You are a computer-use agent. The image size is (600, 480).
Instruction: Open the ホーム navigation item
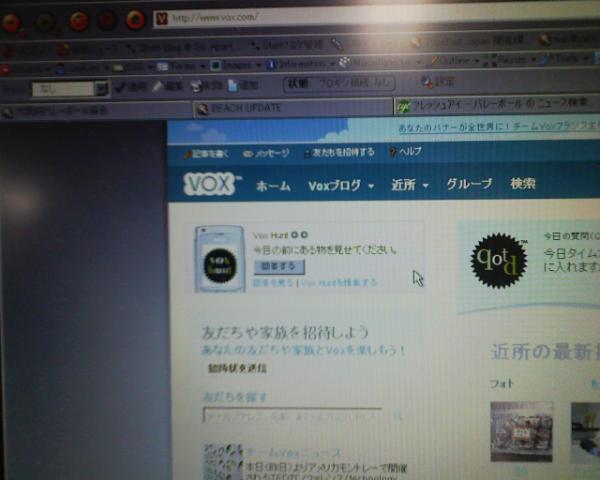[273, 186]
